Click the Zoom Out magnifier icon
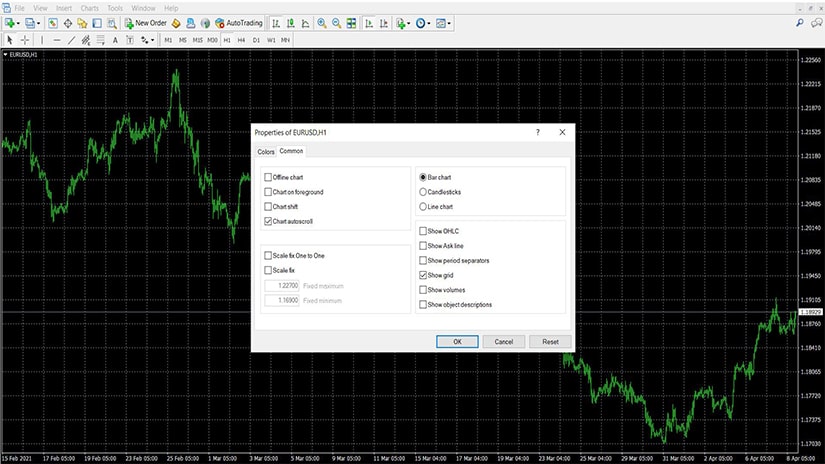Screen dimensions: 825x464 (x=338, y=22)
